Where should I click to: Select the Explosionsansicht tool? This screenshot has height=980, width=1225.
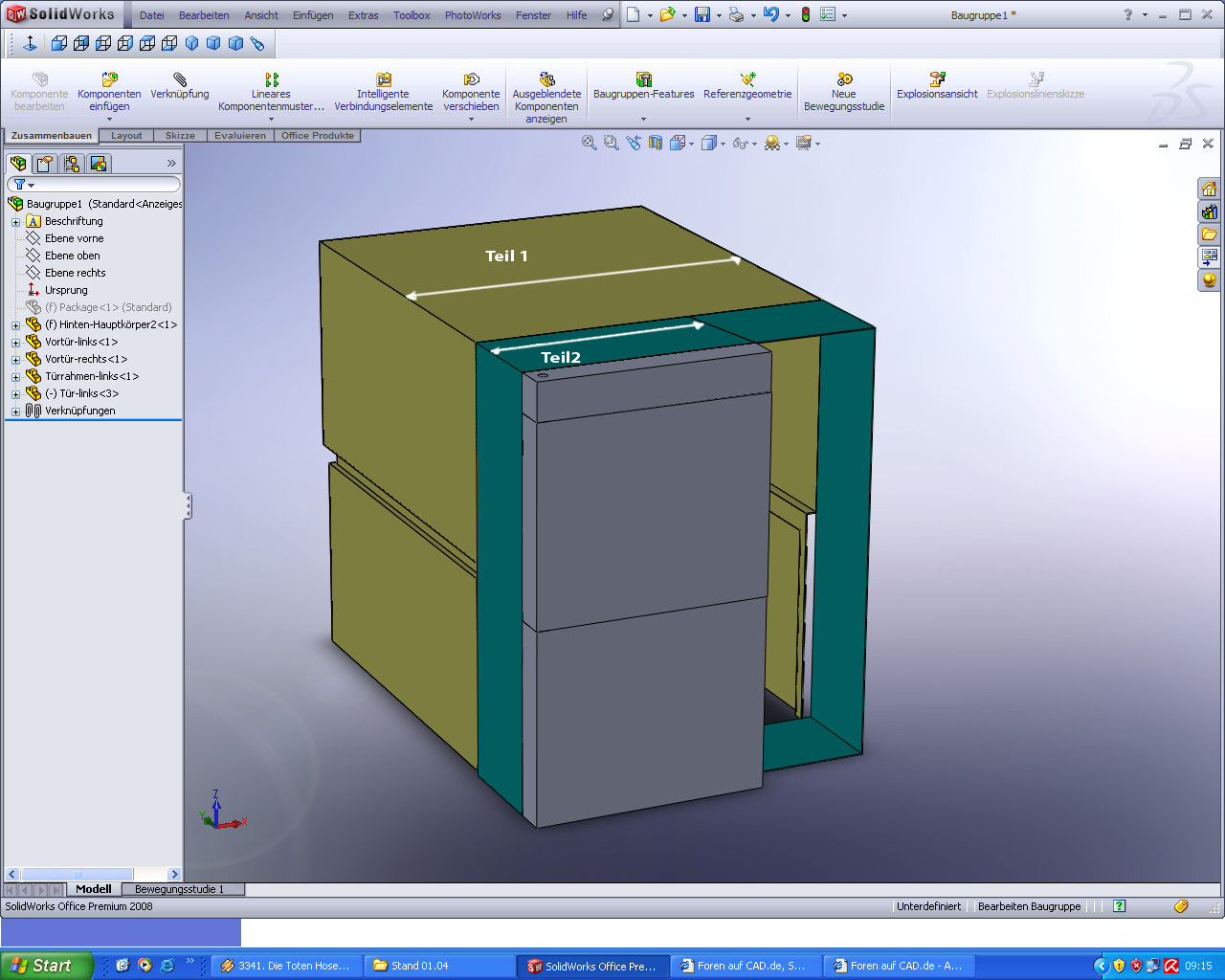pos(937,79)
